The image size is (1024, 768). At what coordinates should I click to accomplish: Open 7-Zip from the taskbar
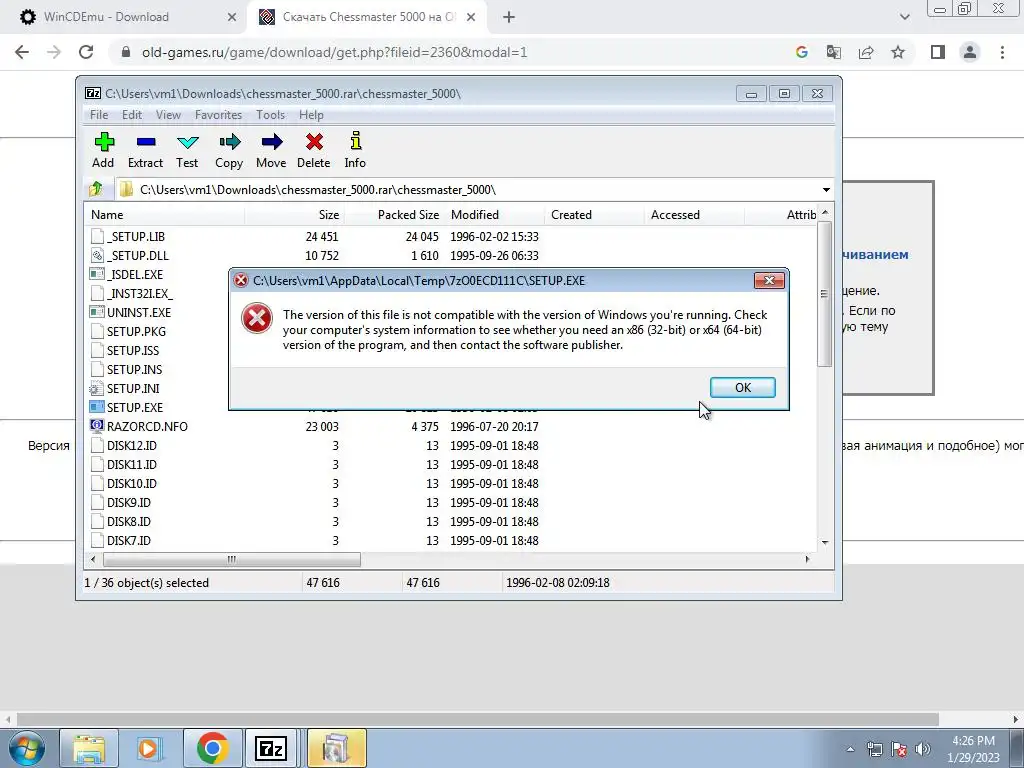click(x=271, y=748)
